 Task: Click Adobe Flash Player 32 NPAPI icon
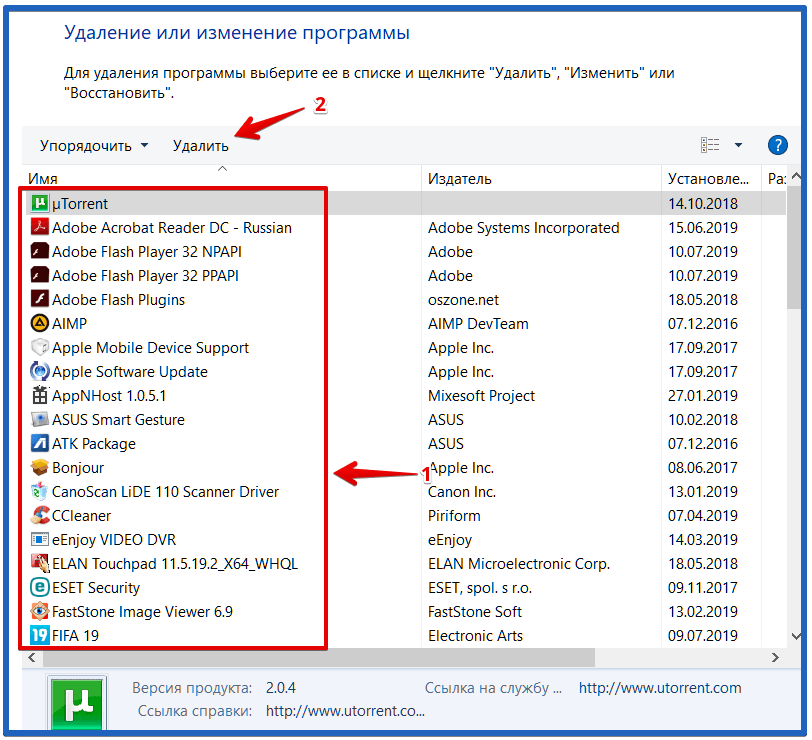tap(40, 252)
